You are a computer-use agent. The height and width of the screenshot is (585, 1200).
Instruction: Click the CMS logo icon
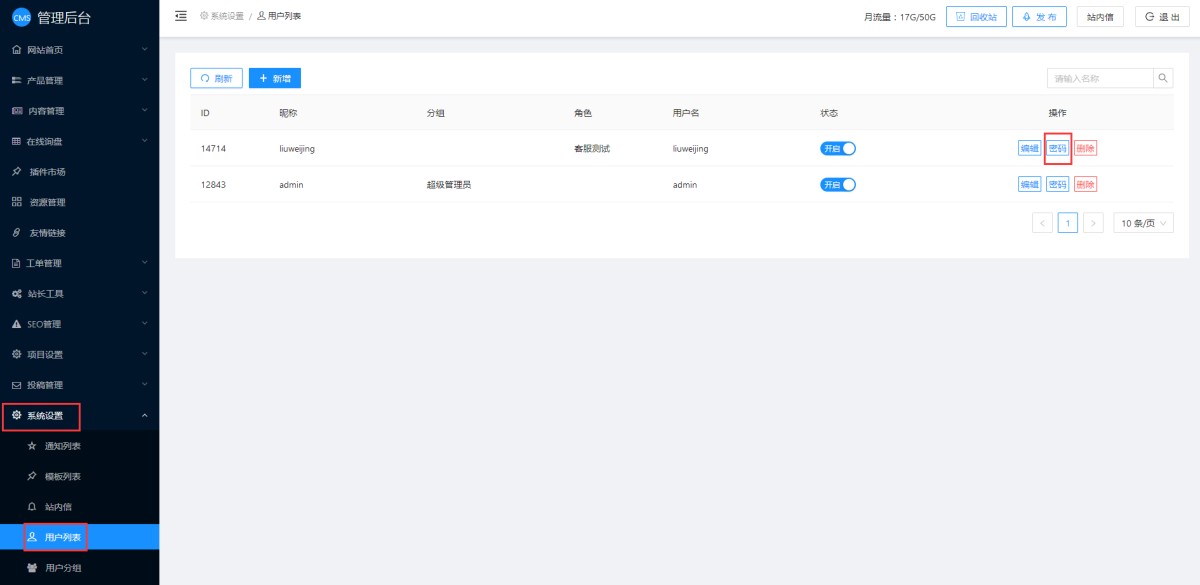pos(21,17)
